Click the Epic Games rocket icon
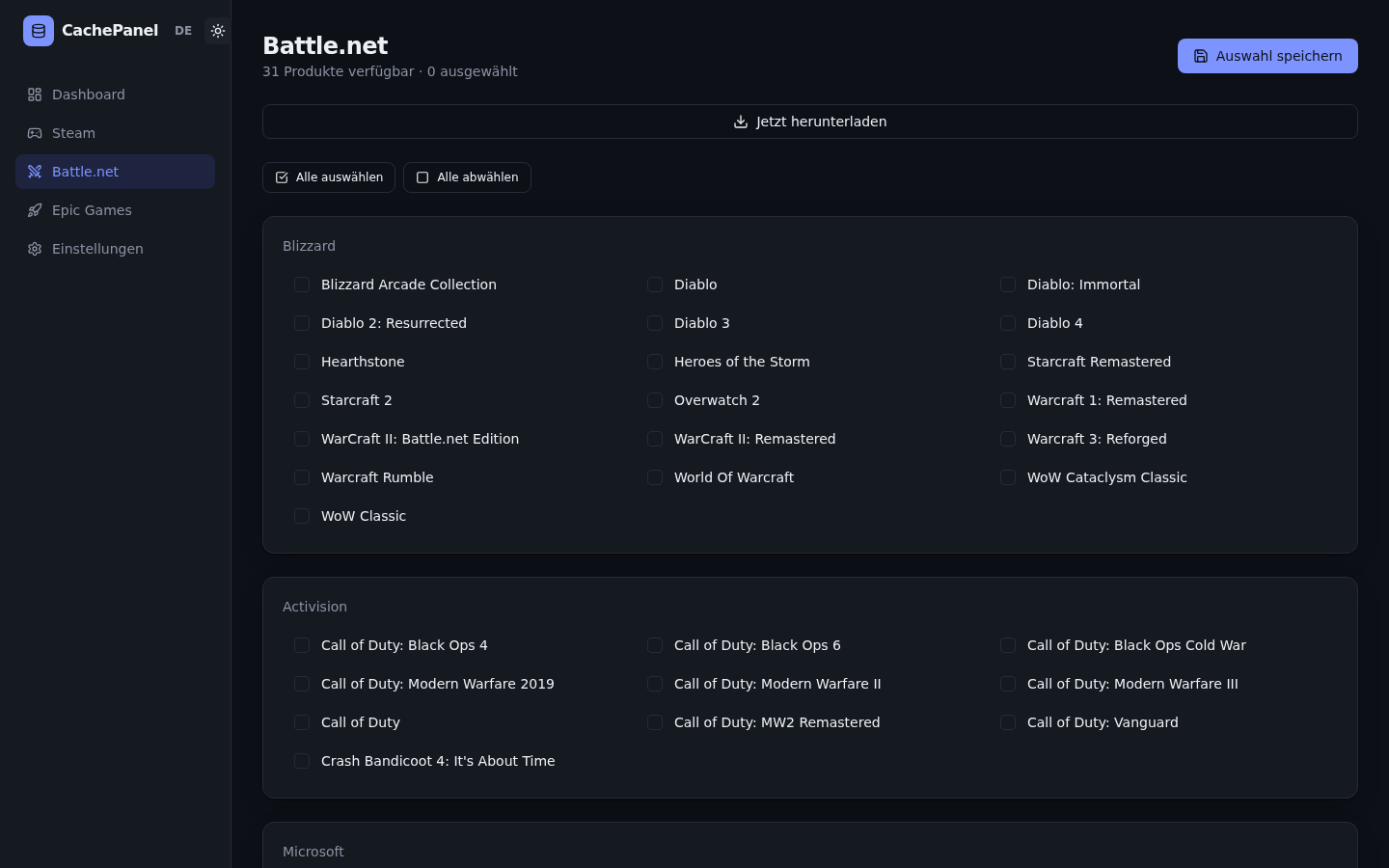Viewport: 1389px width, 868px height. pyautogui.click(x=35, y=210)
